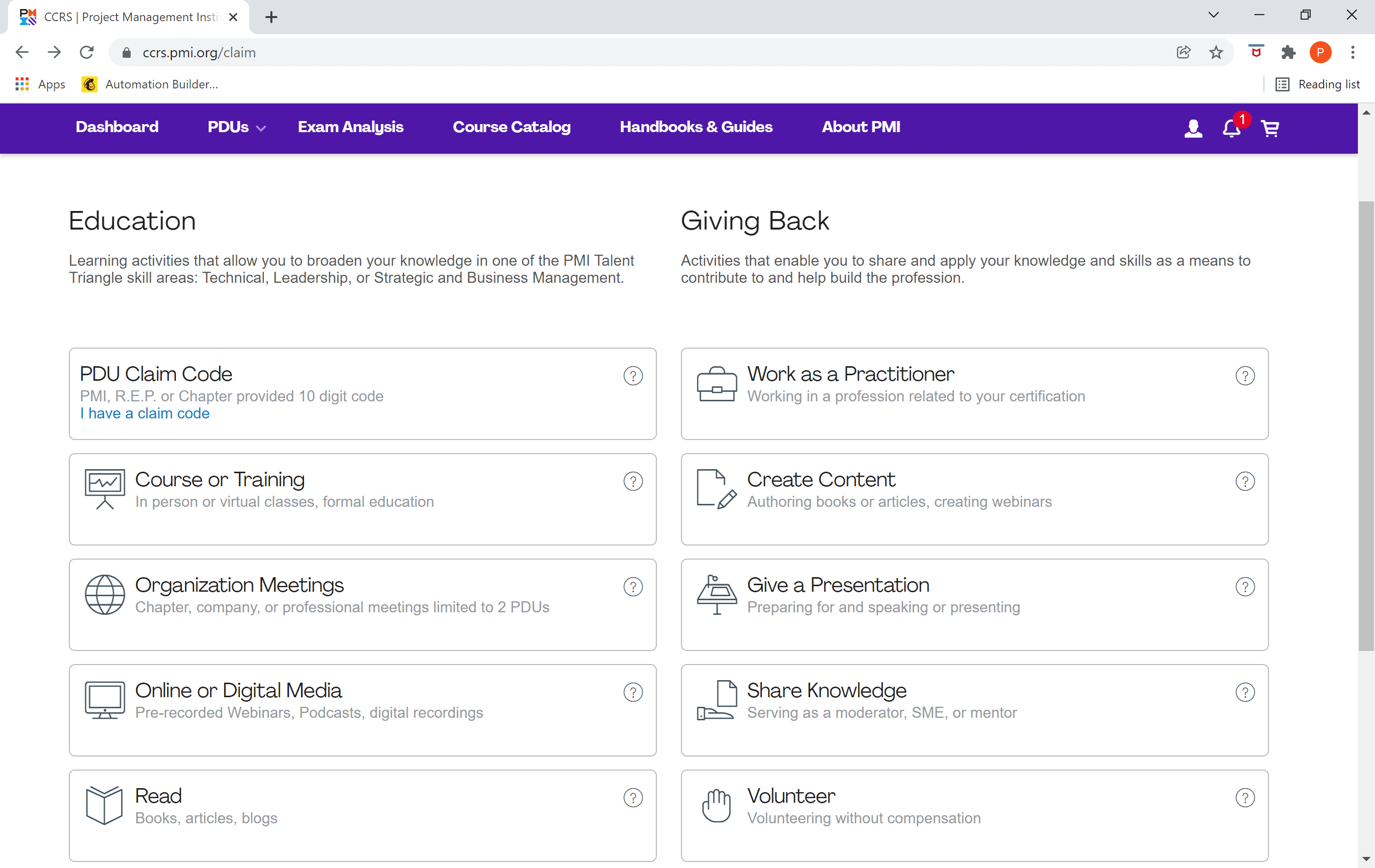Open the browser extensions puzzle icon
Viewport: 1375px width, 868px height.
pos(1288,53)
